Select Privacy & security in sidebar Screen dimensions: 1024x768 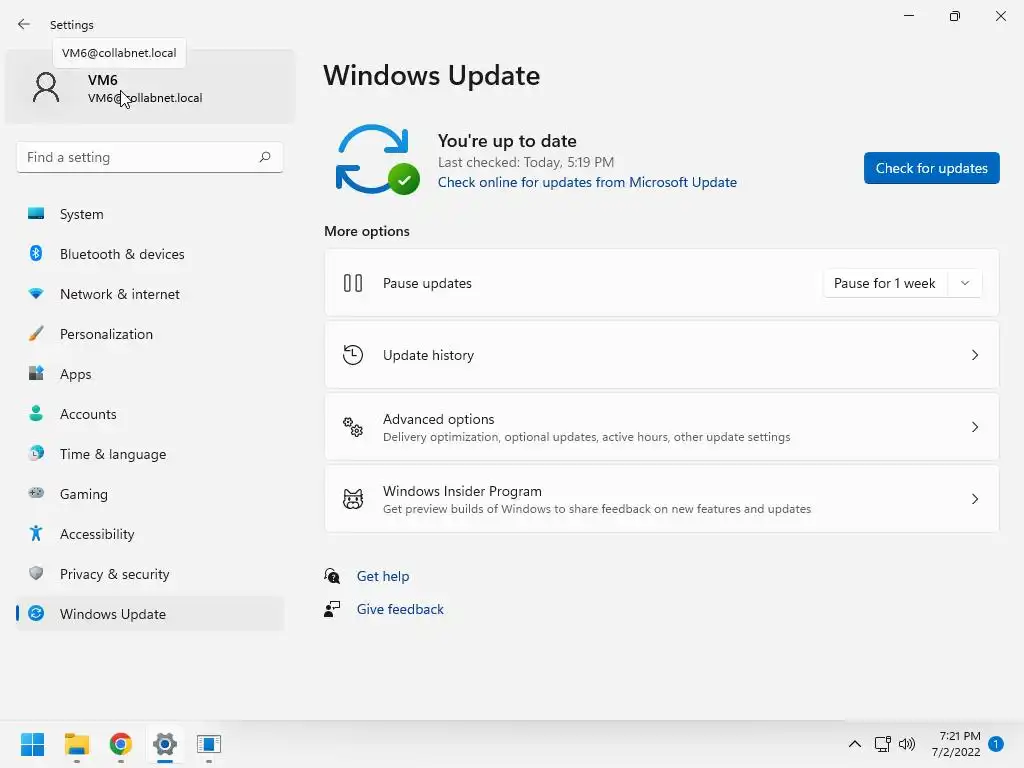pyautogui.click(x=150, y=573)
